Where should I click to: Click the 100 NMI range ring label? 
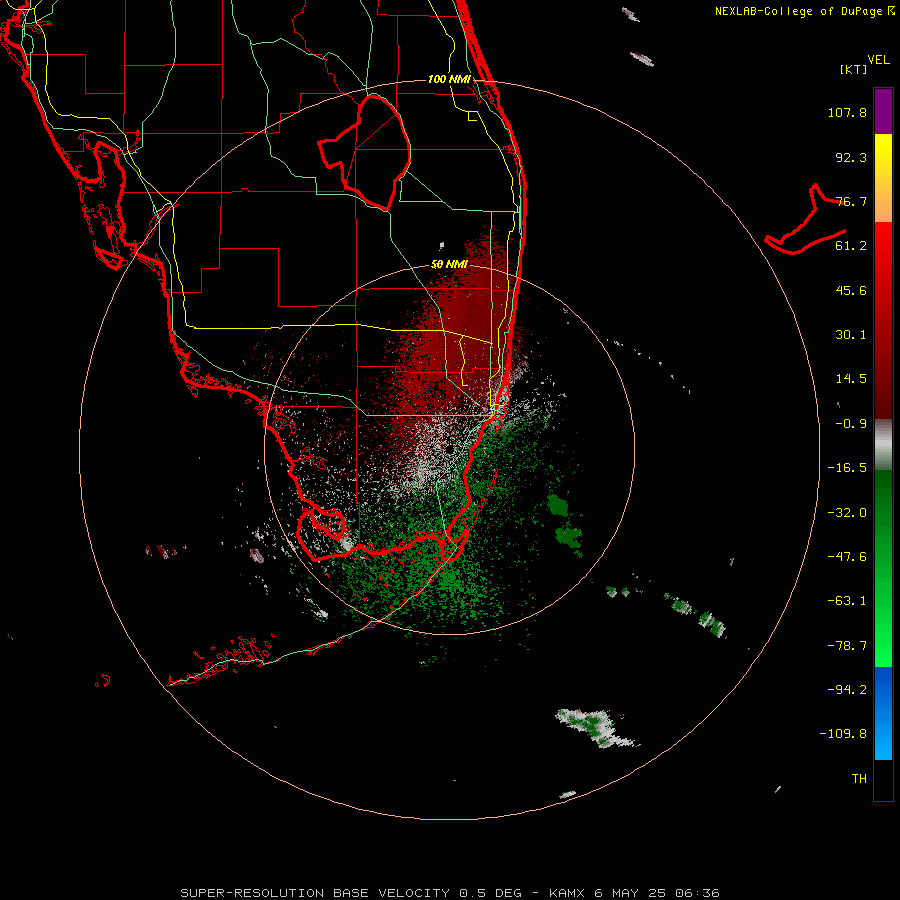coord(449,79)
